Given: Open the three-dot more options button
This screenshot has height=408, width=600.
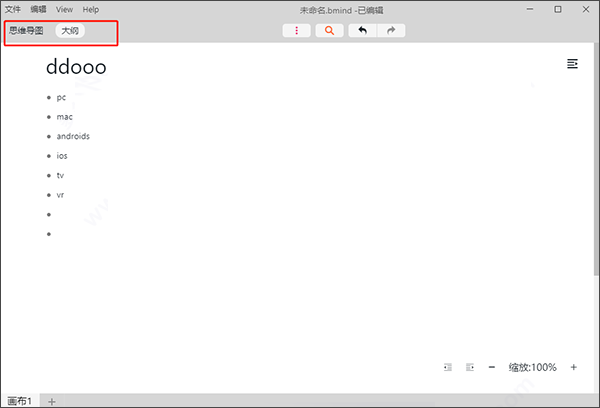Looking at the screenshot, I should click(x=297, y=31).
